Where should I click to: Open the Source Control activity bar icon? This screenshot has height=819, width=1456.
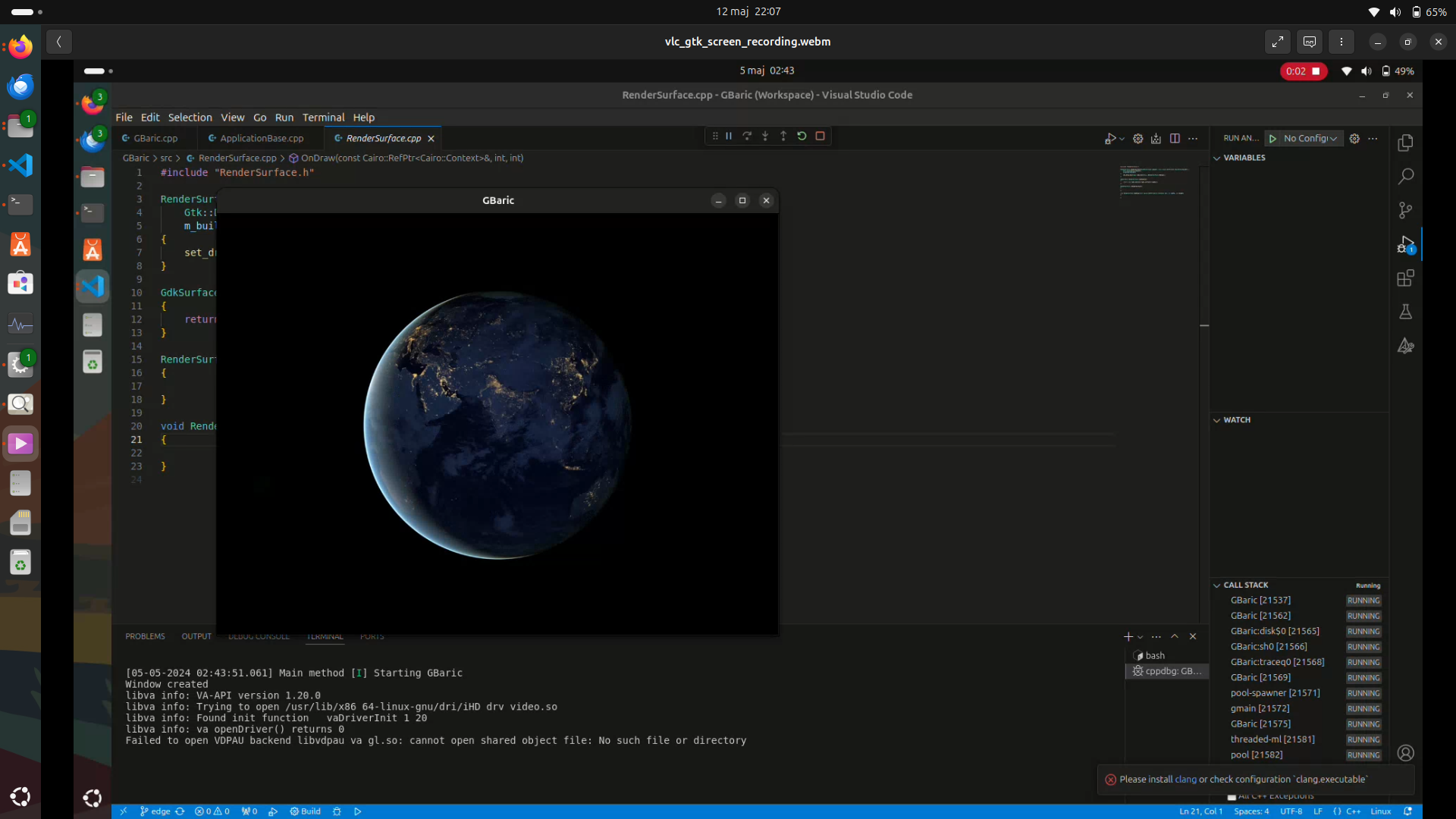click(1405, 210)
